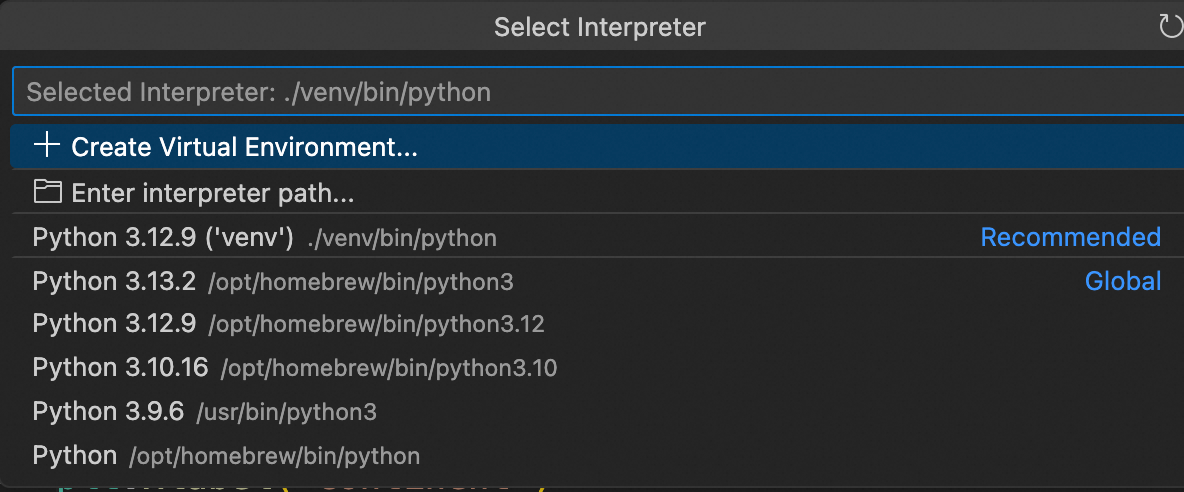Select Python 3.12.9 homebrew python3.12 entry
1184x492 pixels.
598,324
